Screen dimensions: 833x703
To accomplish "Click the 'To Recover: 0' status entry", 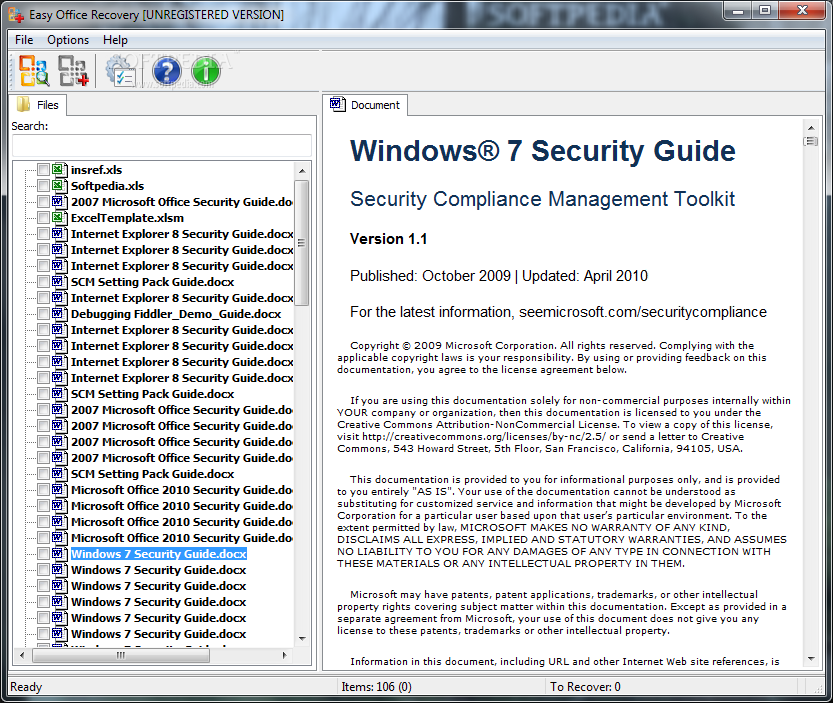I will pos(585,687).
